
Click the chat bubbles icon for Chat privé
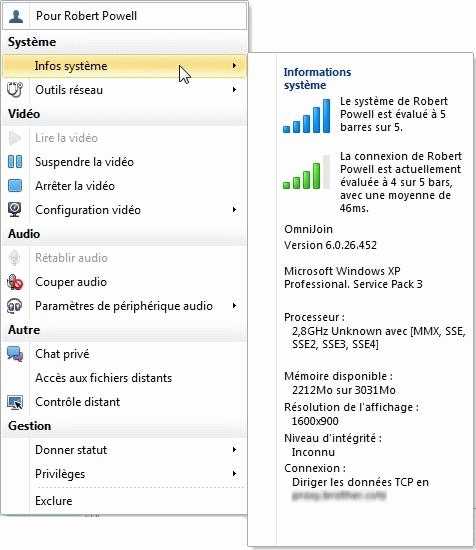pos(15,354)
